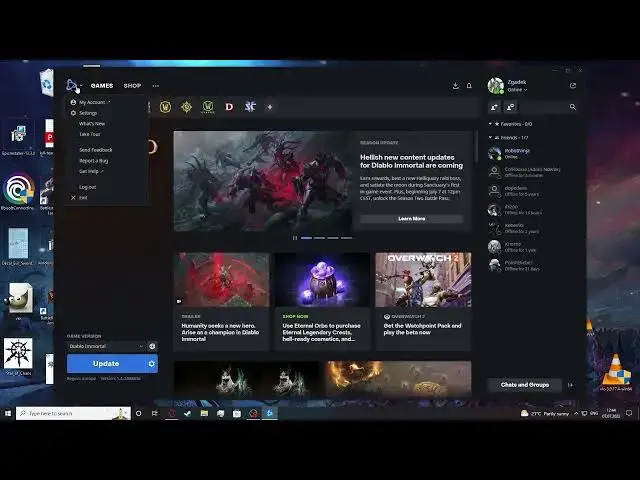Click the pop-out social panel icon
640x480 pixels.
573,86
